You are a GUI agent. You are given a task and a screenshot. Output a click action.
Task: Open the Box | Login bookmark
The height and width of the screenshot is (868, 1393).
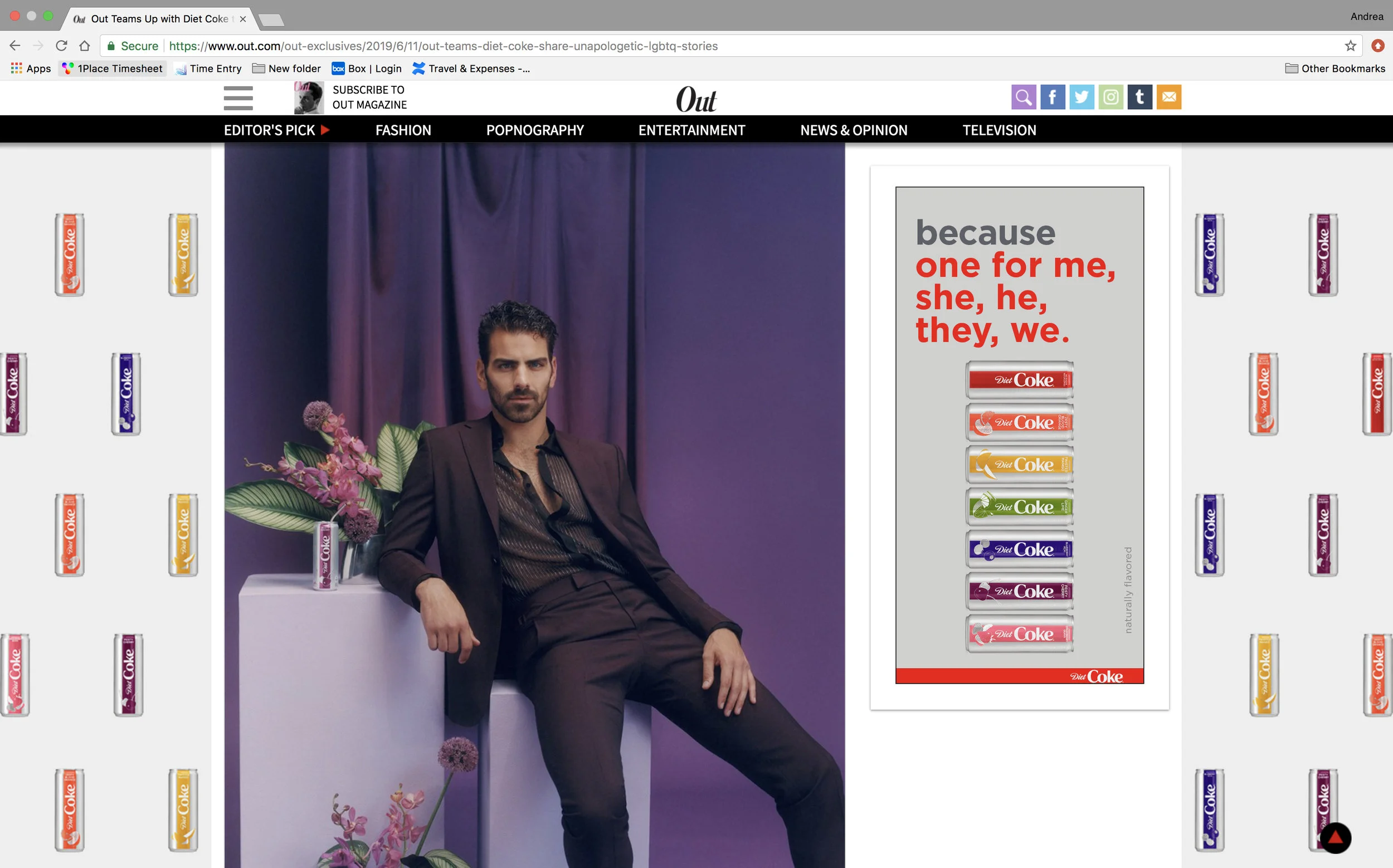click(x=367, y=69)
